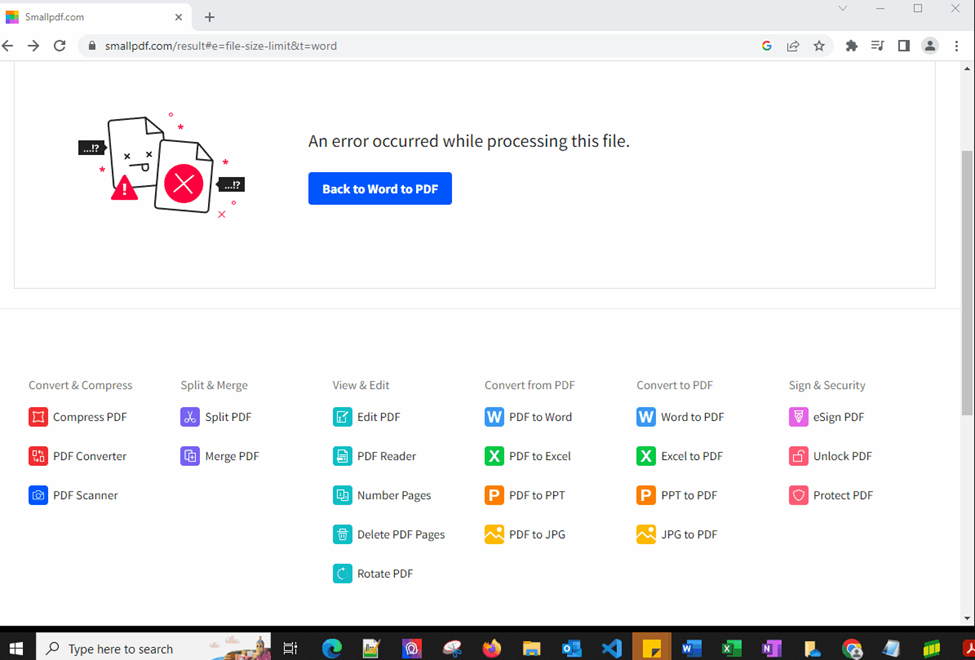Open a new browser tab

(210, 17)
